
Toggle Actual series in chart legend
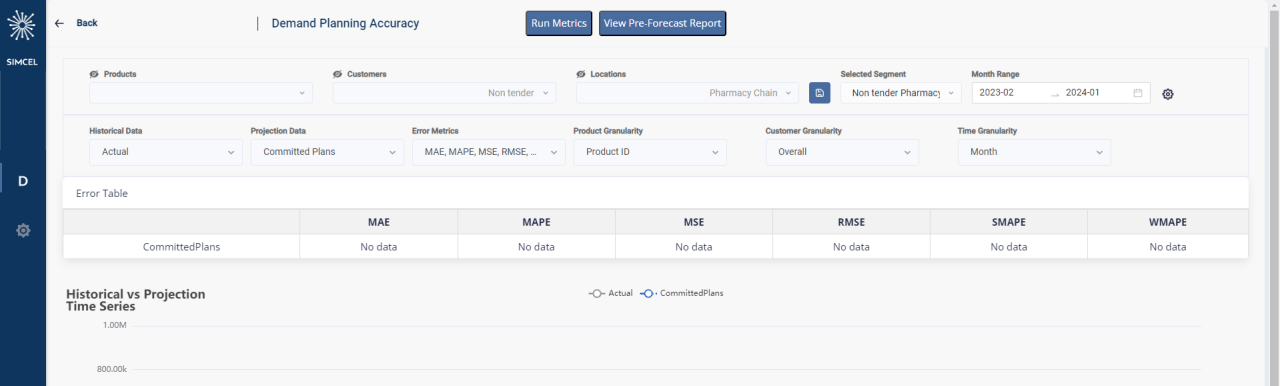[x=611, y=293]
